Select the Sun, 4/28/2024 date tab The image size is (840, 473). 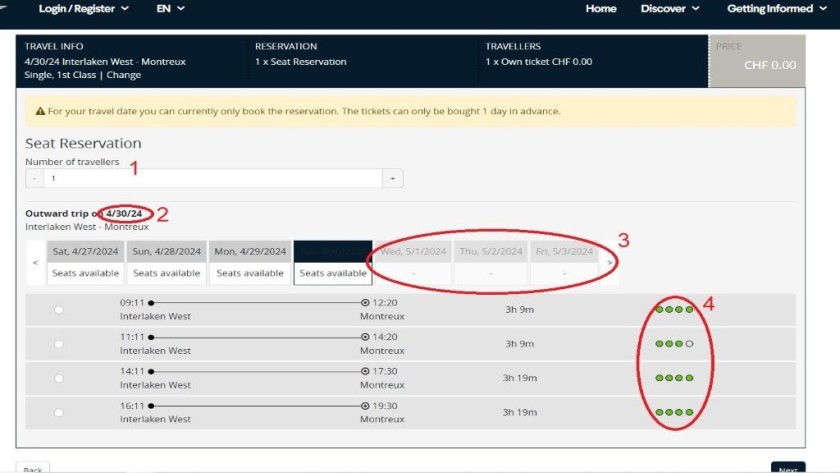click(167, 262)
